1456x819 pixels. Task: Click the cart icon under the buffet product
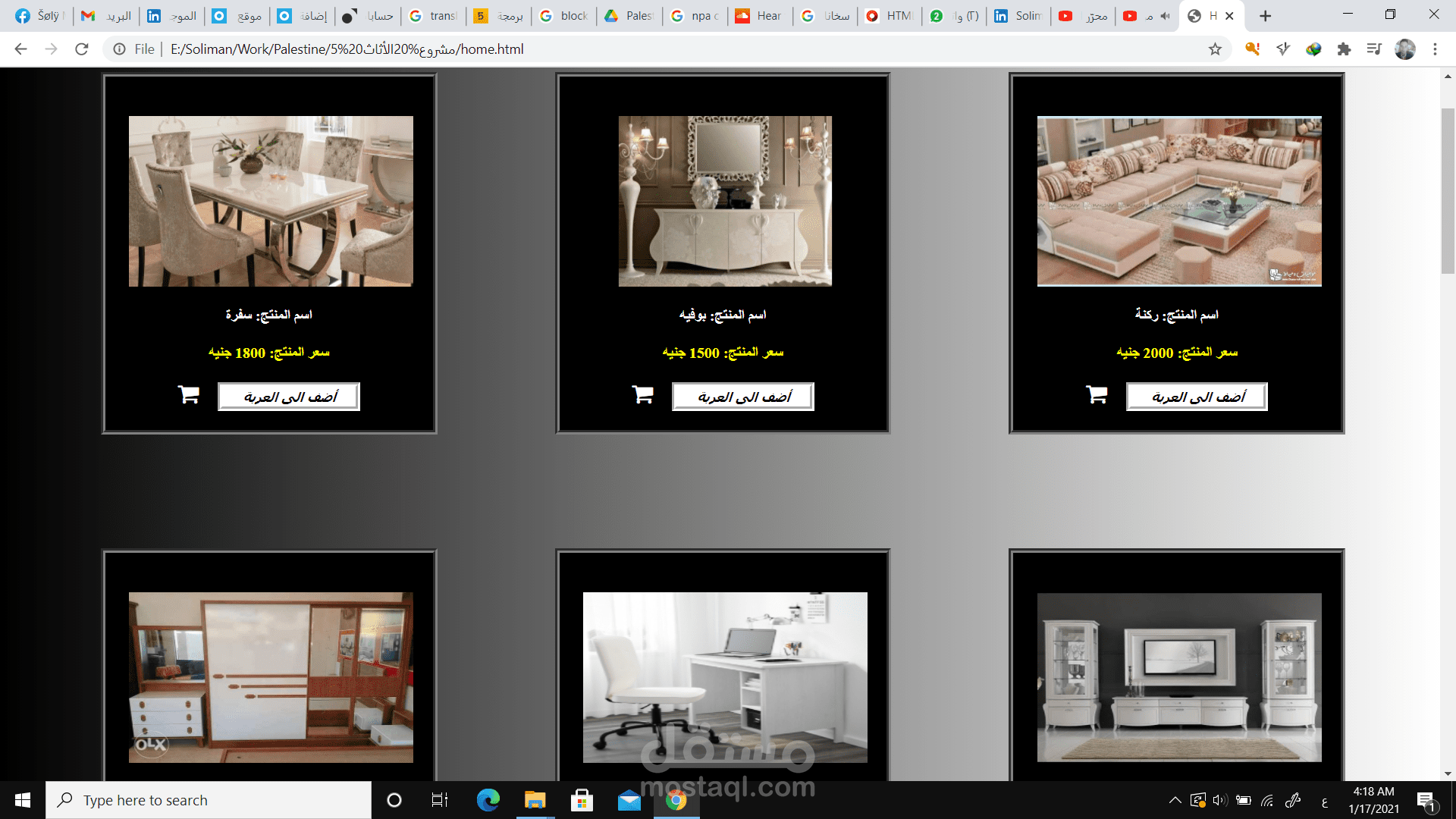coord(642,395)
